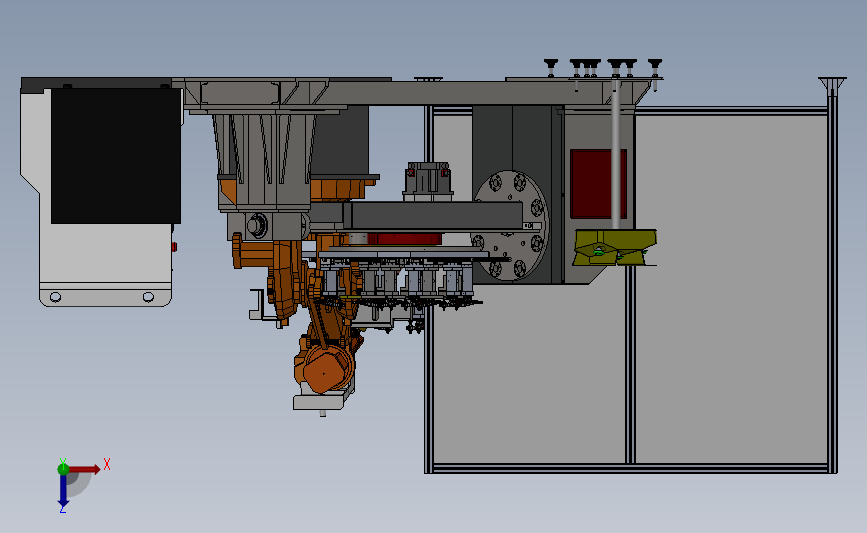Click the blue Z axis arrow of the triad

[x=63, y=490]
